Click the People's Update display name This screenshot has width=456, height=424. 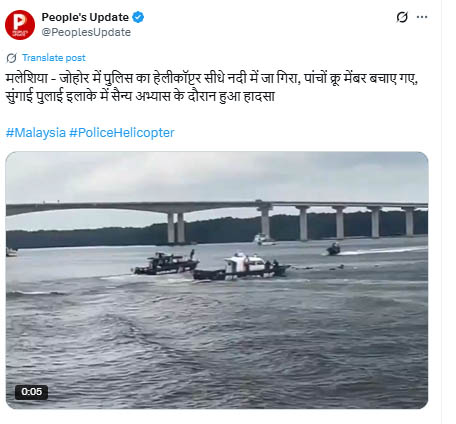(x=85, y=17)
